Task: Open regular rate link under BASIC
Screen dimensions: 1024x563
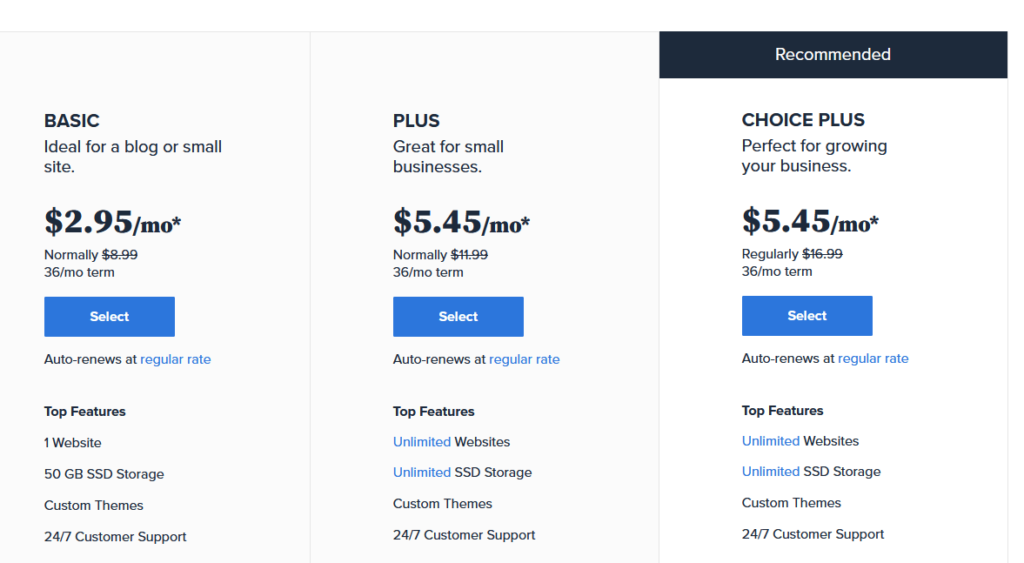Action: pos(176,359)
